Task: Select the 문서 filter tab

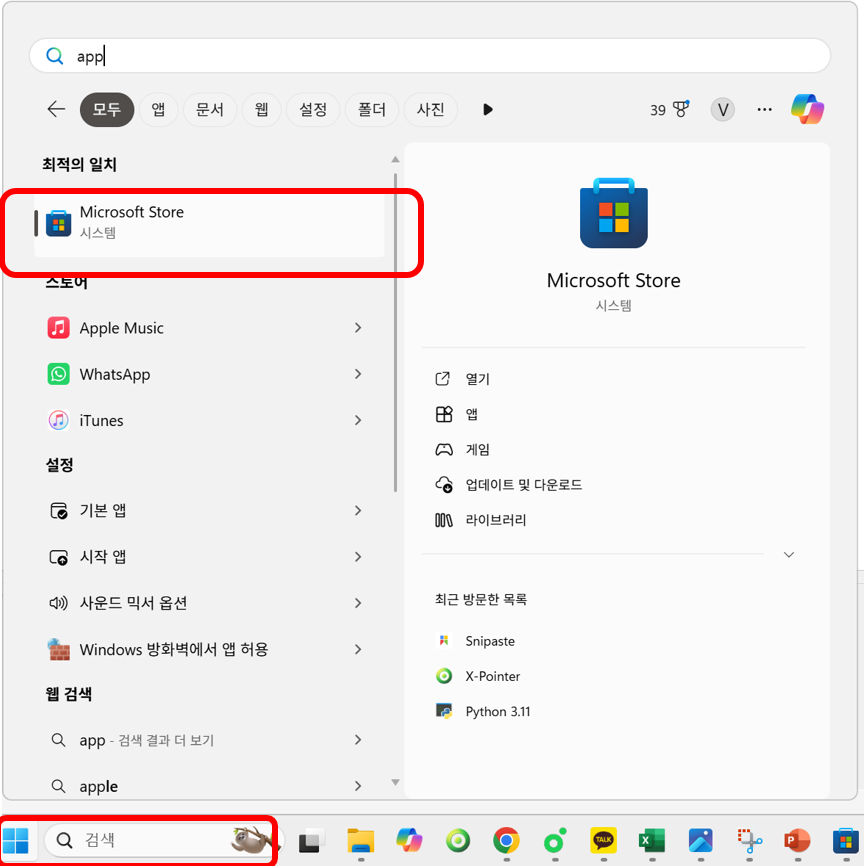Action: [210, 109]
